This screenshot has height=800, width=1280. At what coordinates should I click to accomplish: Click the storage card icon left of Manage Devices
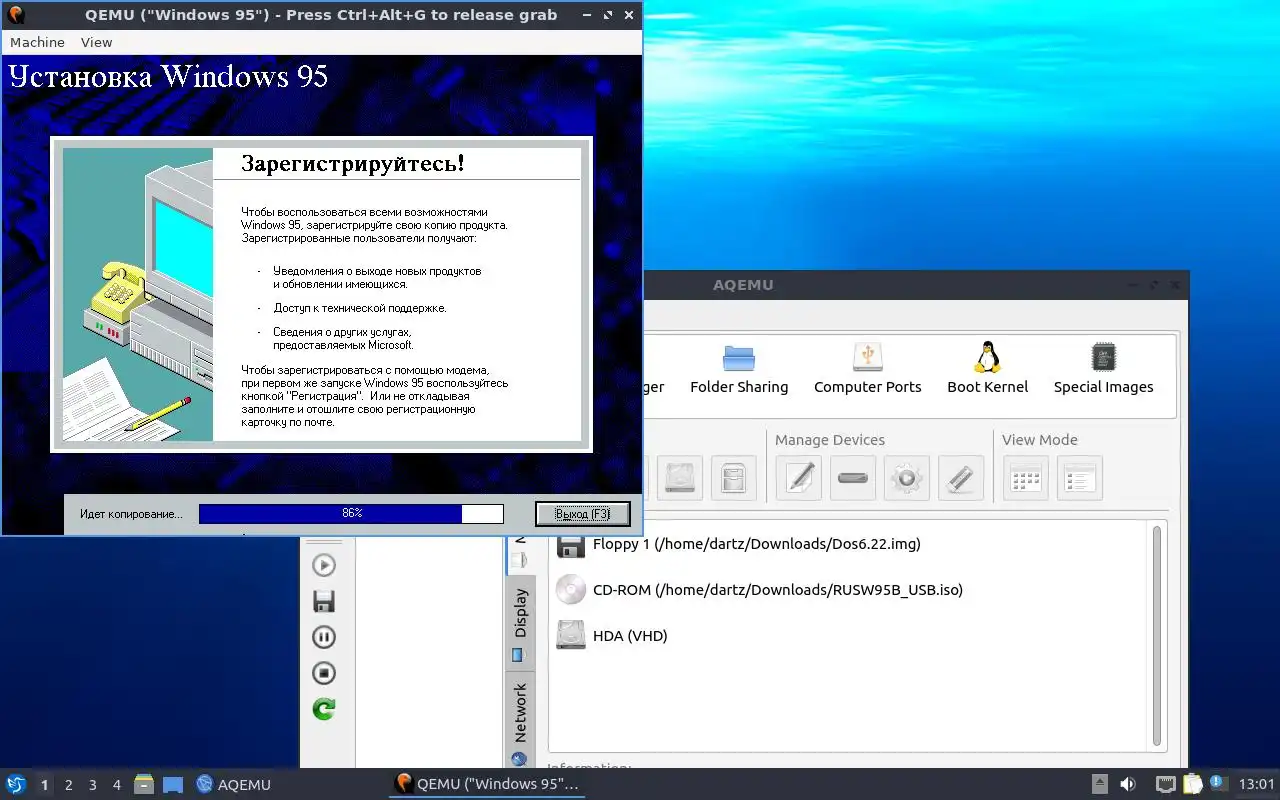[x=733, y=478]
